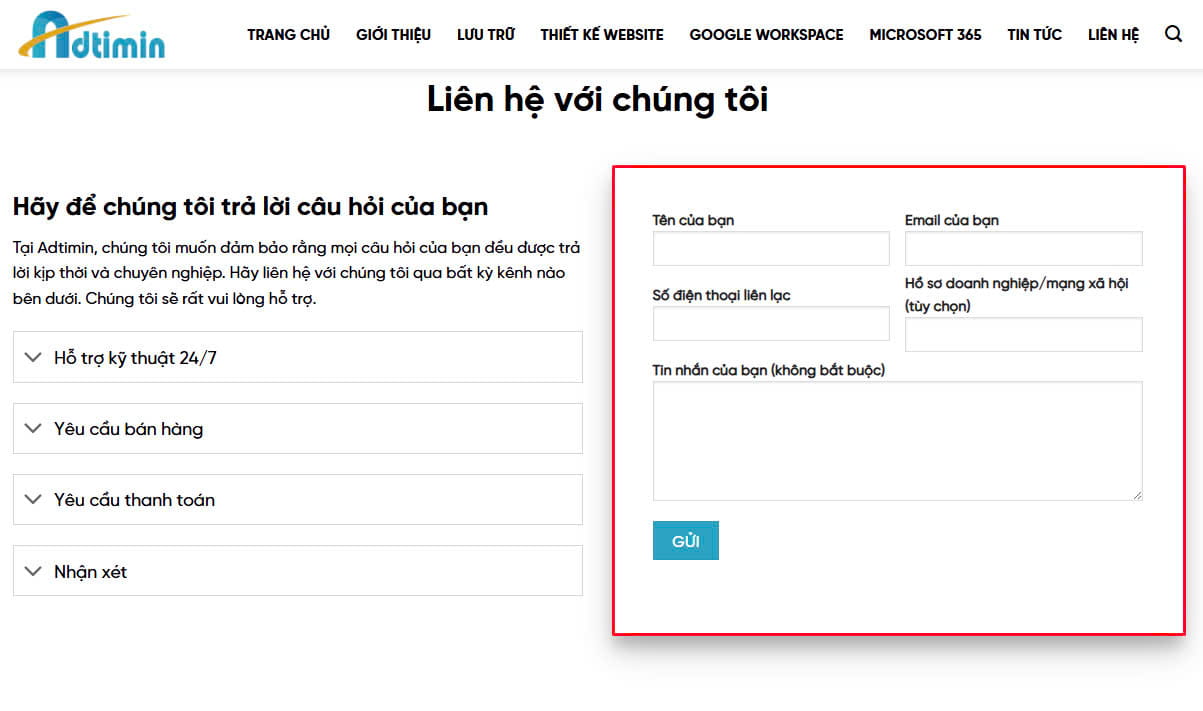This screenshot has width=1203, height=711.
Task: Click the Hồ sơ doanh nghiệp input field
Action: (x=1023, y=335)
